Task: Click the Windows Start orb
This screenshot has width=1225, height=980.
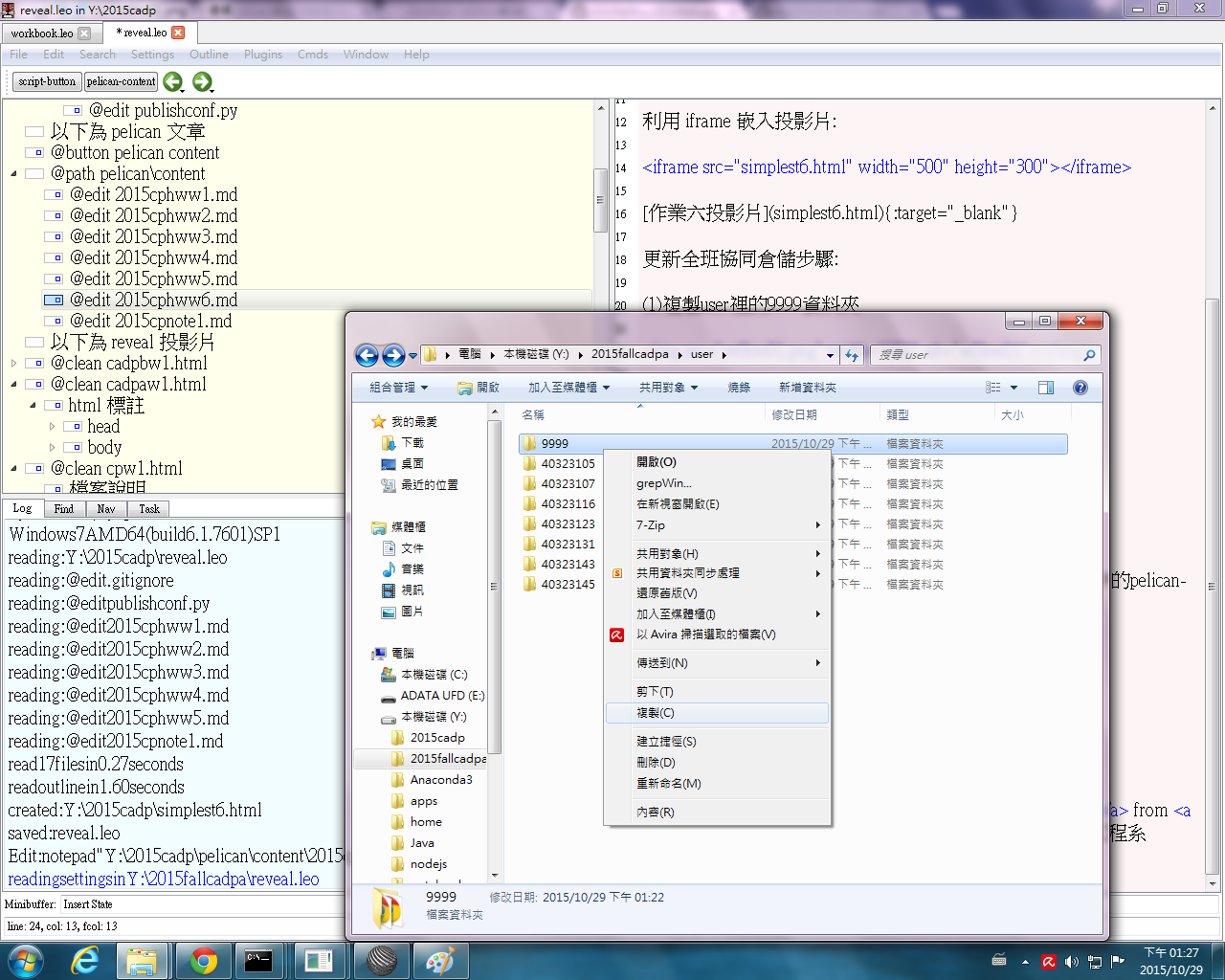Action: point(25,960)
